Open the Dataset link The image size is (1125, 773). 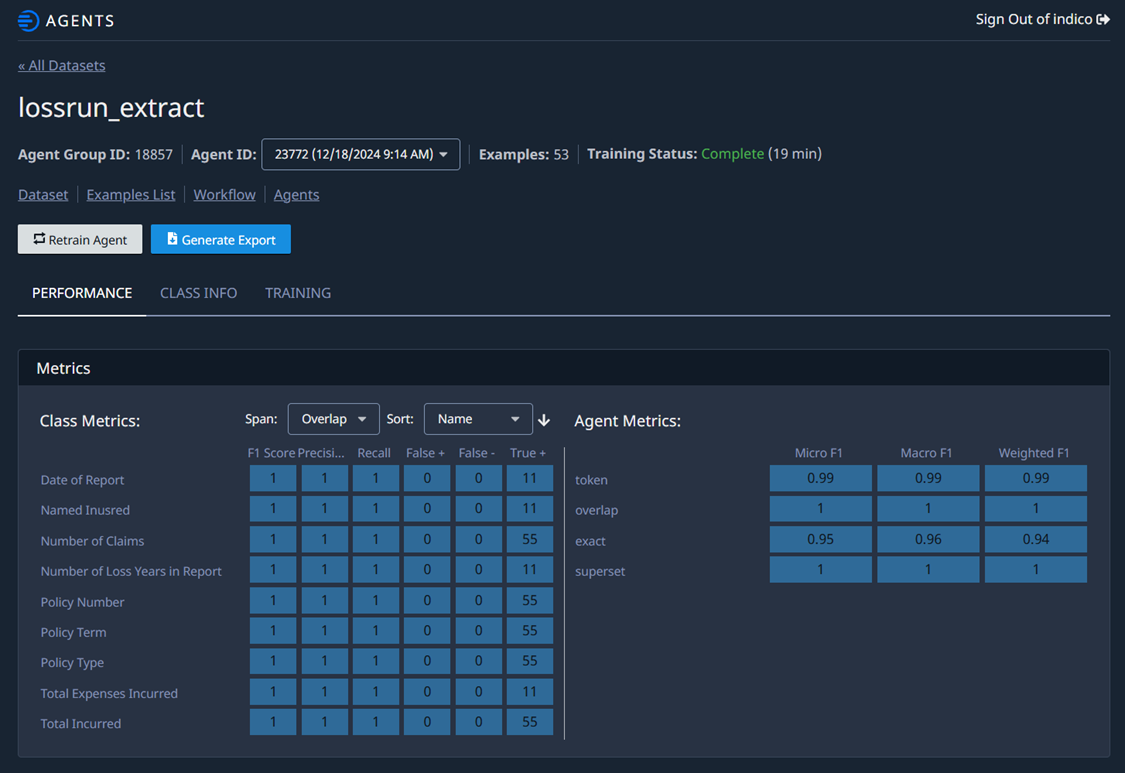pyautogui.click(x=43, y=195)
